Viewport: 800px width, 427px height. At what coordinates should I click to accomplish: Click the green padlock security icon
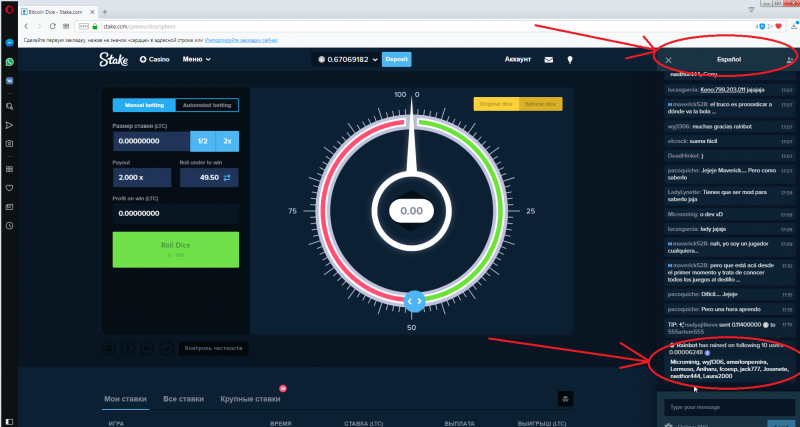94,26
